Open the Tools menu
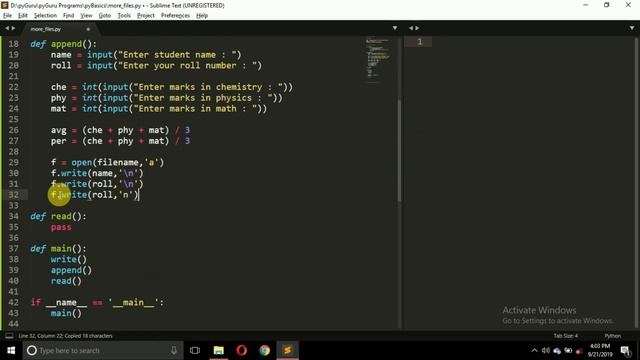The height and width of the screenshot is (360, 640). [124, 16]
